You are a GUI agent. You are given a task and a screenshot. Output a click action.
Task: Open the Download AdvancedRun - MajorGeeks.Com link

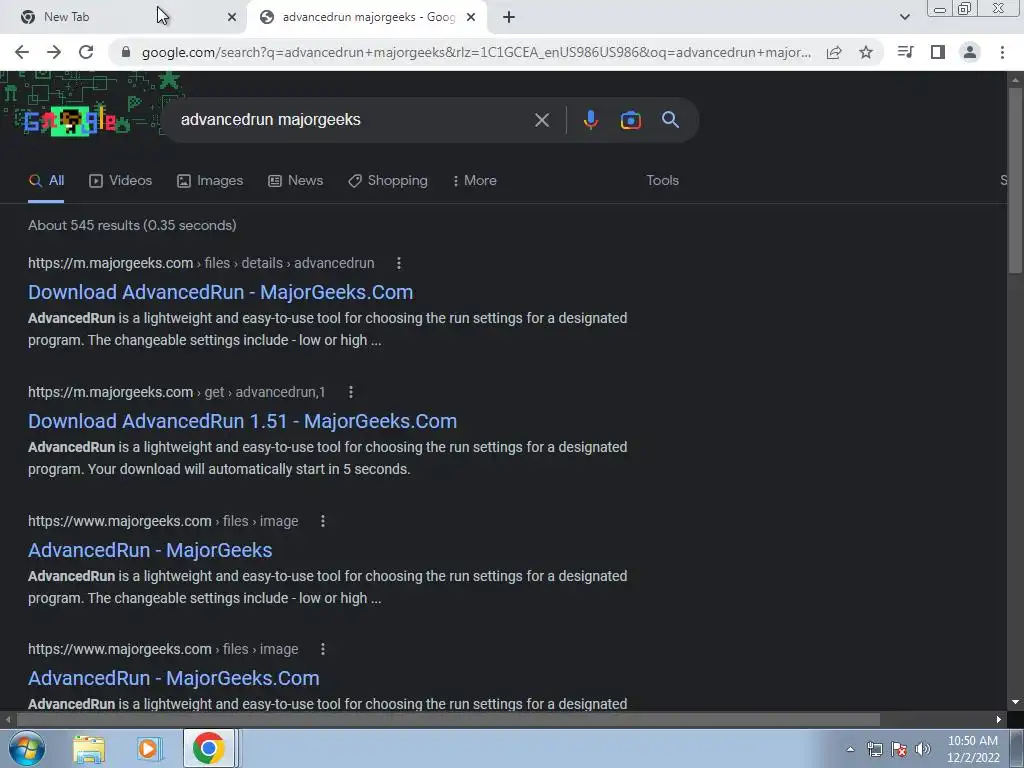(220, 292)
